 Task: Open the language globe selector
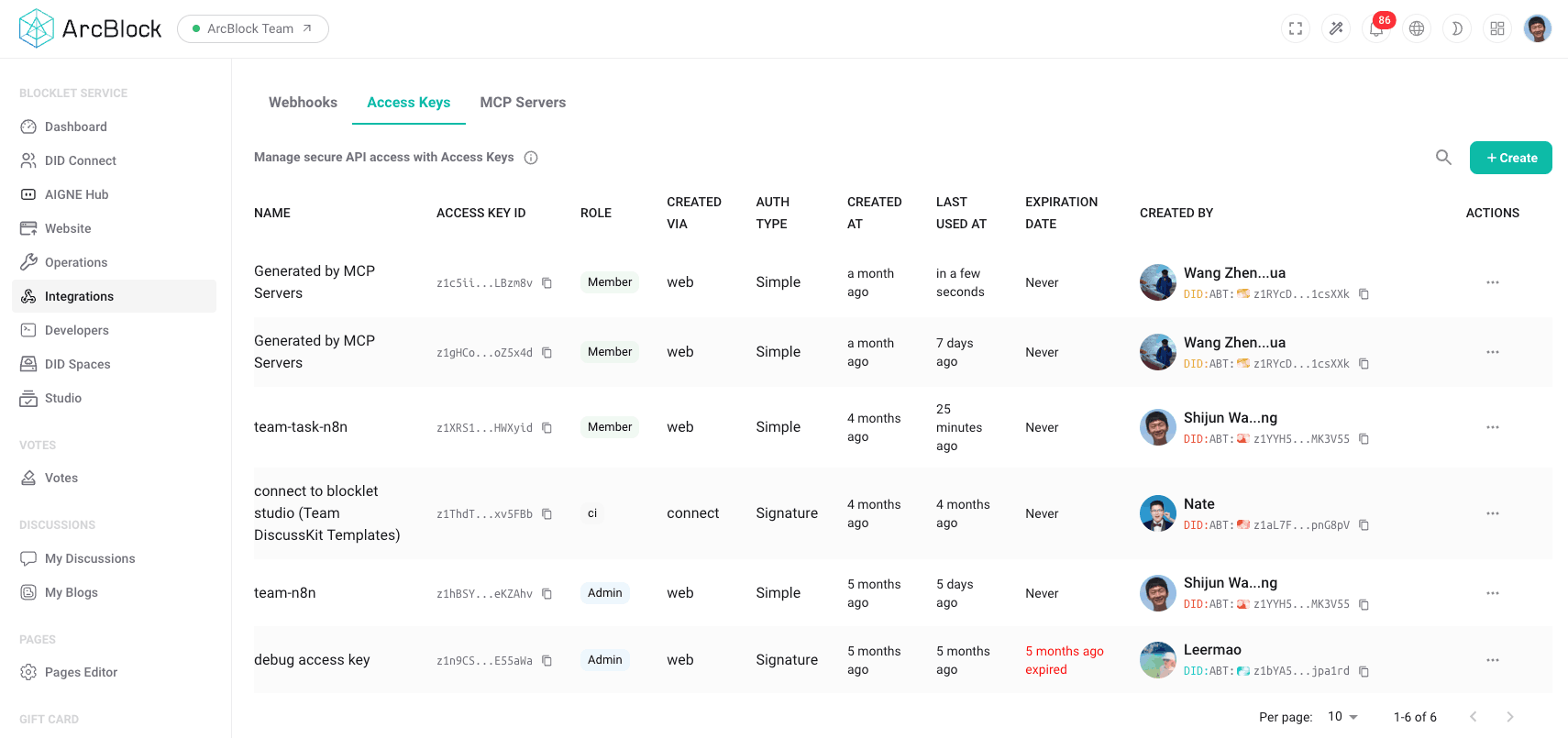pos(1417,28)
